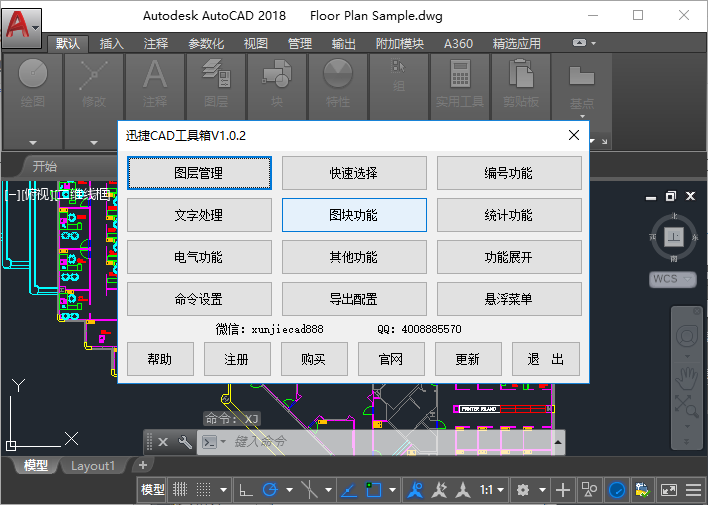Image resolution: width=708 pixels, height=505 pixels.
Task: Click the 图块功能 button
Action: (x=354, y=215)
